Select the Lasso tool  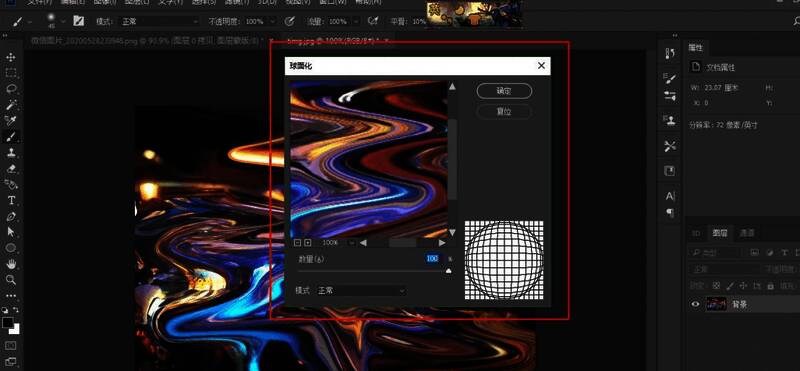11,89
